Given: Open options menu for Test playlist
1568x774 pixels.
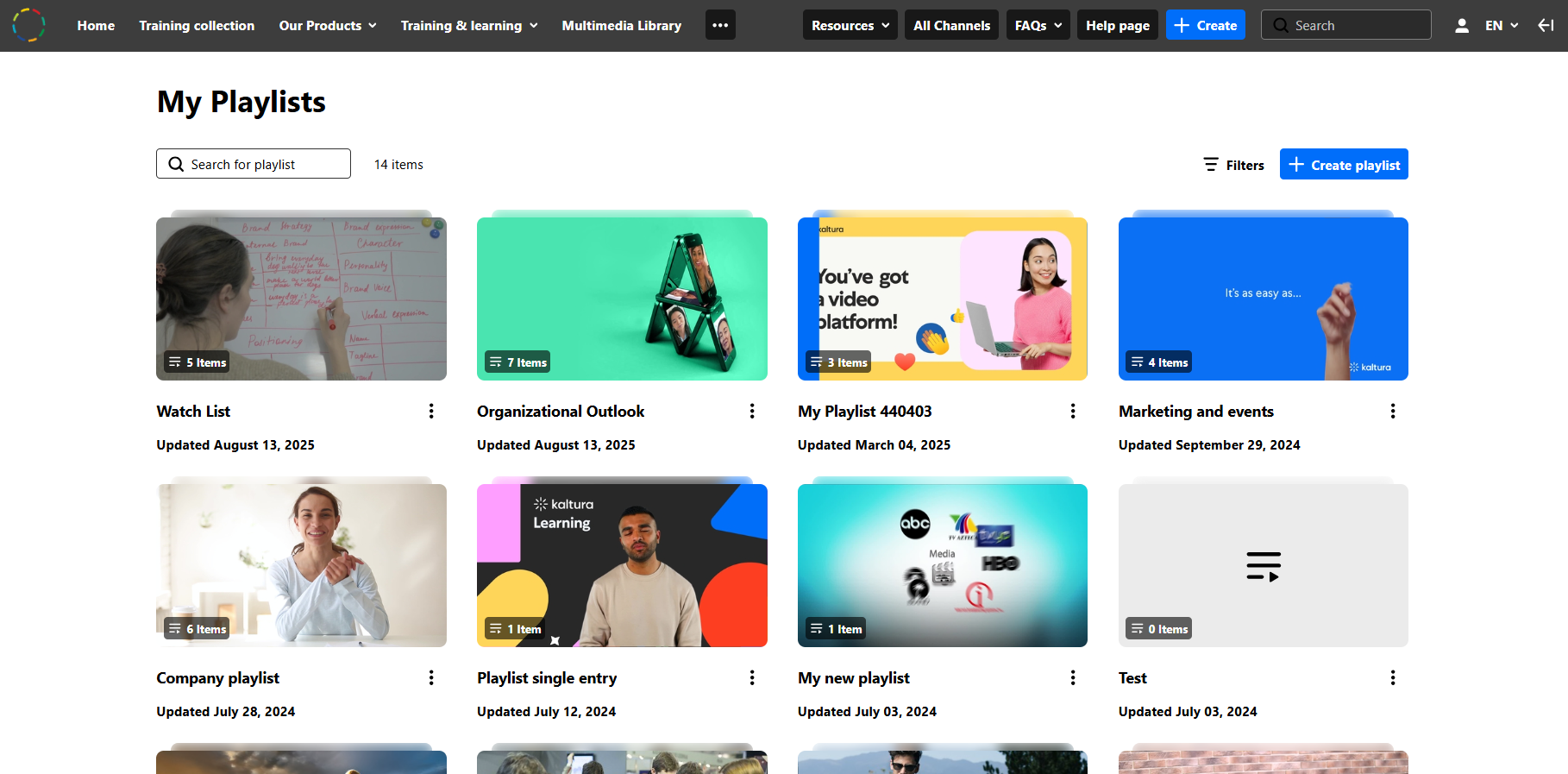Looking at the screenshot, I should coord(1393,678).
